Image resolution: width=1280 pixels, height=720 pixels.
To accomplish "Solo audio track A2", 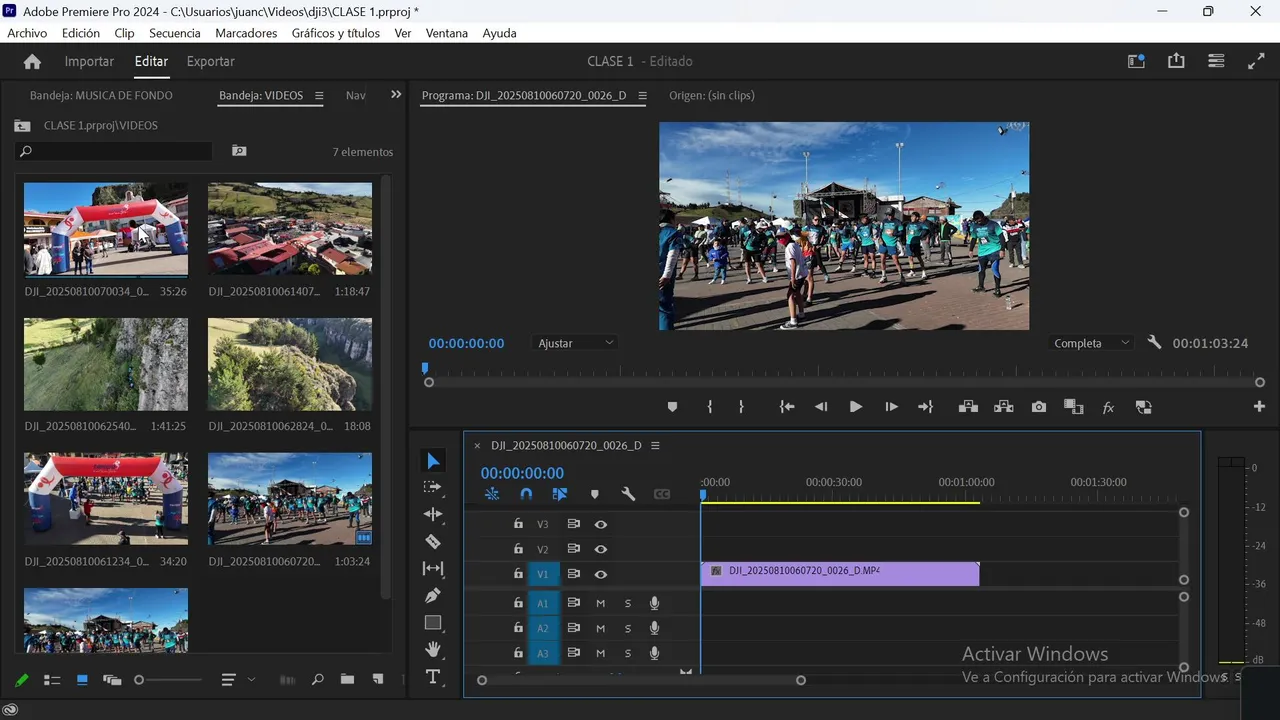I will 628,628.
